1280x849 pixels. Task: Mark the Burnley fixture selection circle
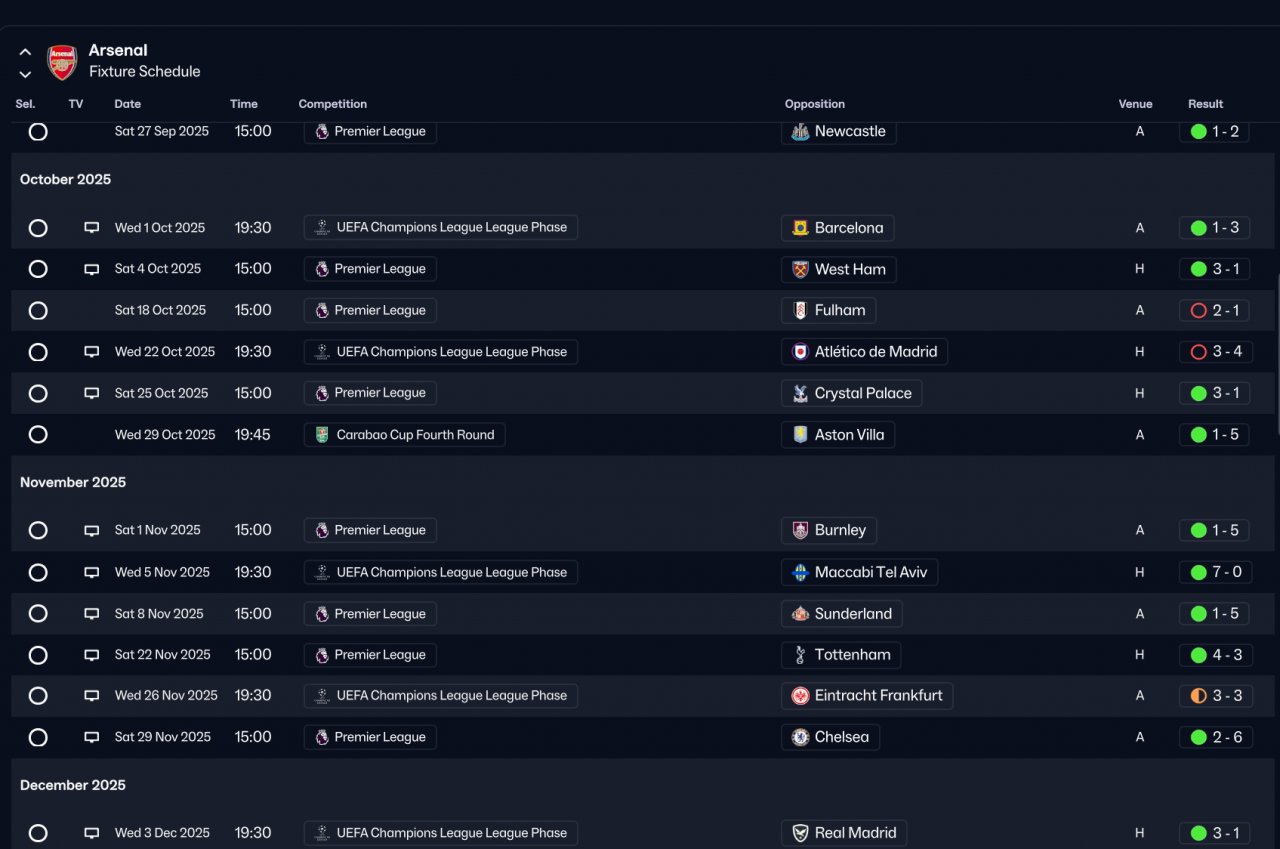38,530
